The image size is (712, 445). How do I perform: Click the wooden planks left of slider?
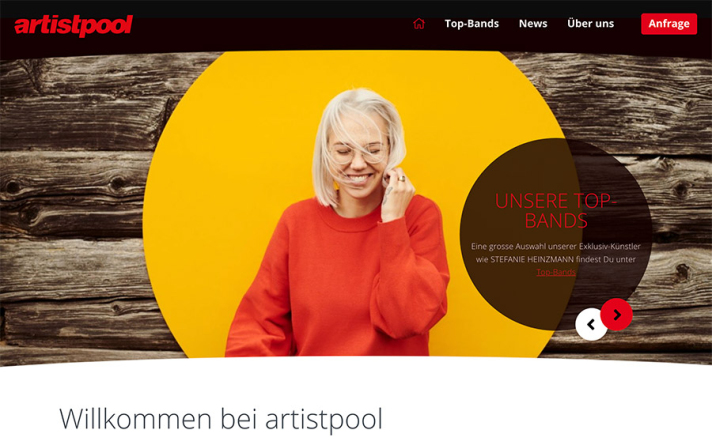click(73, 204)
